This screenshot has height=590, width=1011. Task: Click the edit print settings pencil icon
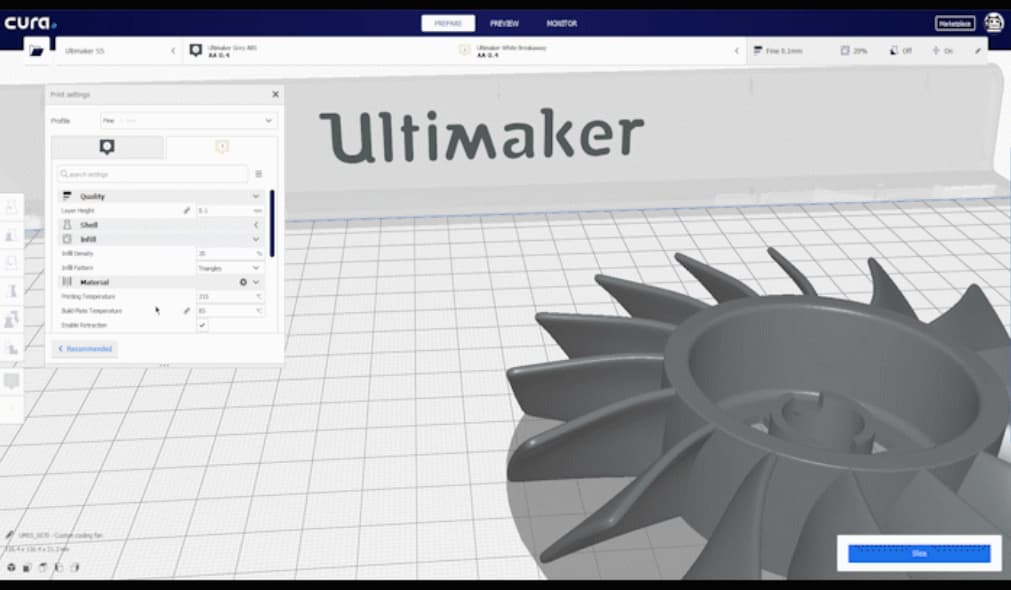(977, 50)
